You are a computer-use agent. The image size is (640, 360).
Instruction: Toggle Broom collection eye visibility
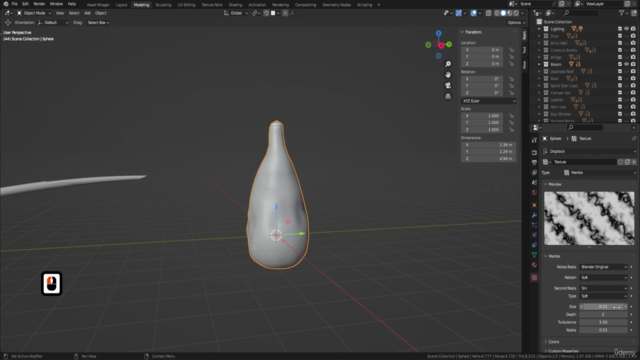click(627, 64)
